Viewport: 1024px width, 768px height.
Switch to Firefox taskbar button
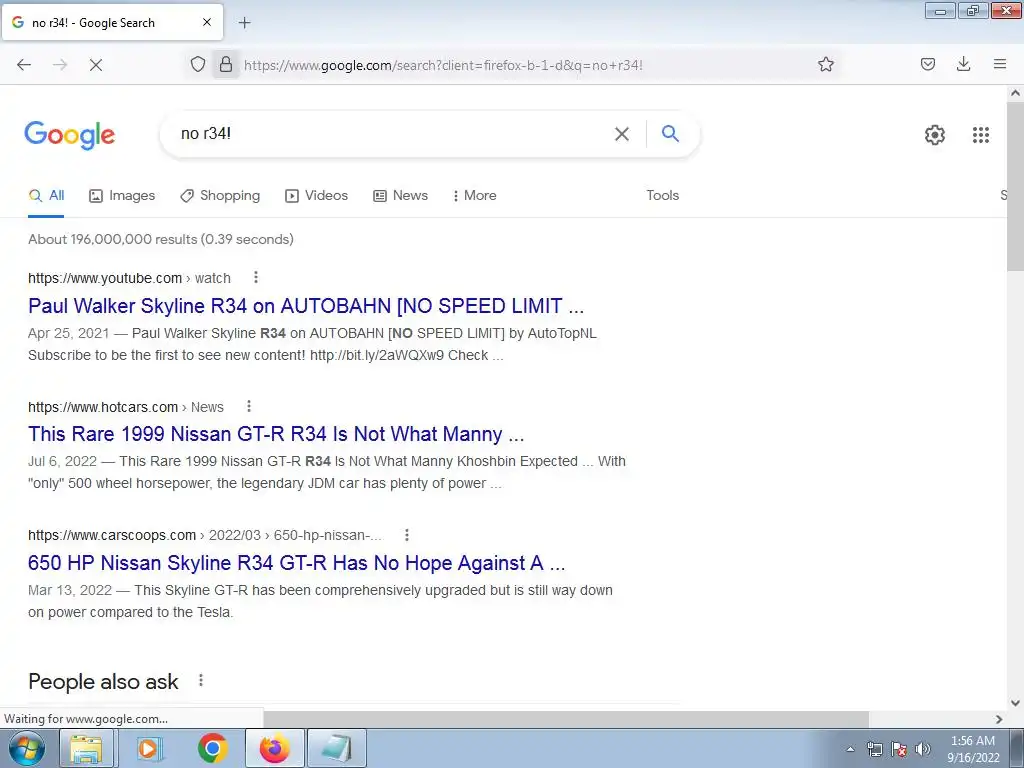(275, 748)
